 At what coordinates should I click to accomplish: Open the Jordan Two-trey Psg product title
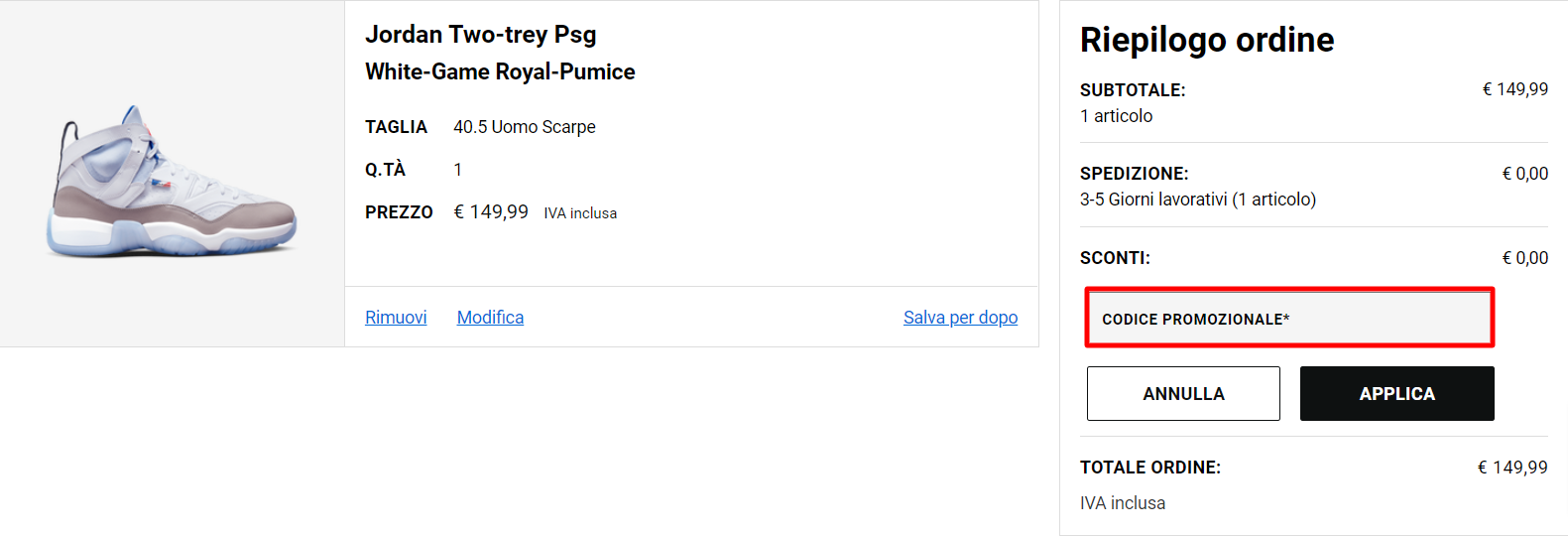[481, 35]
